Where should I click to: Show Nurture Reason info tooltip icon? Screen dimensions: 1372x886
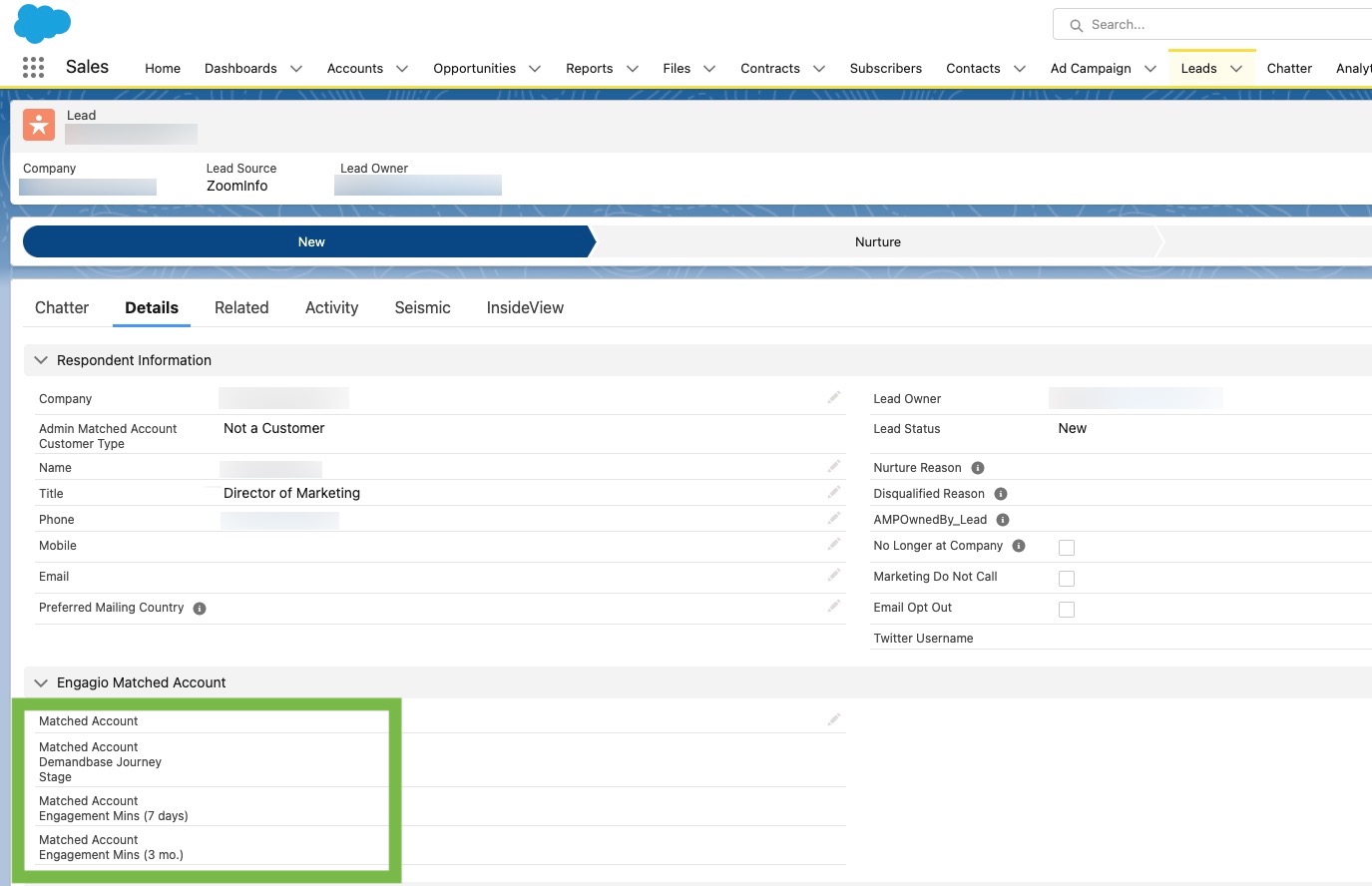[978, 468]
